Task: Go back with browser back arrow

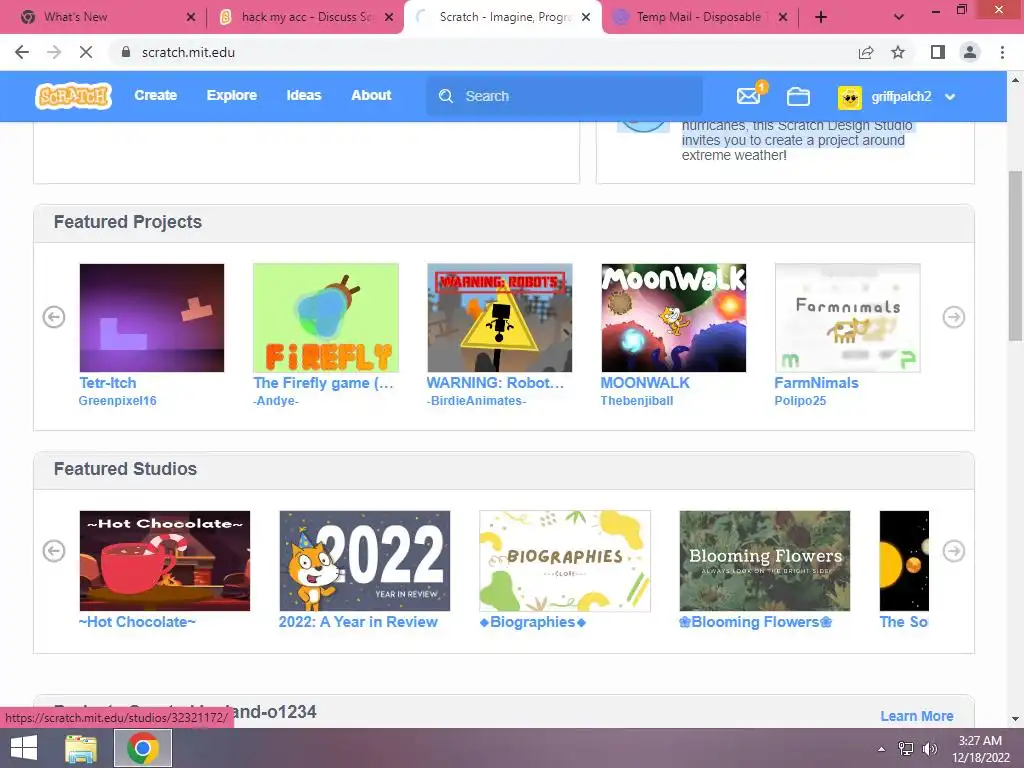Action: coord(22,52)
